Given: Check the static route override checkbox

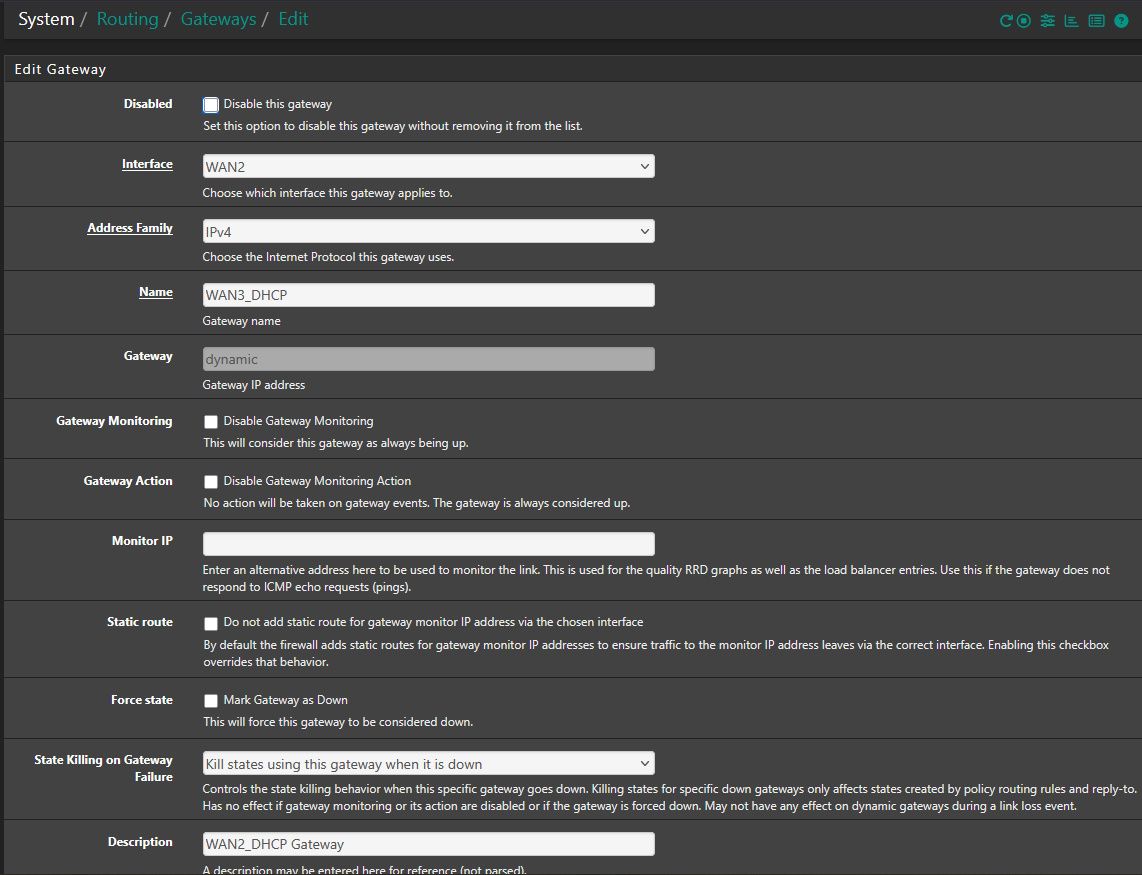Looking at the screenshot, I should click(211, 623).
